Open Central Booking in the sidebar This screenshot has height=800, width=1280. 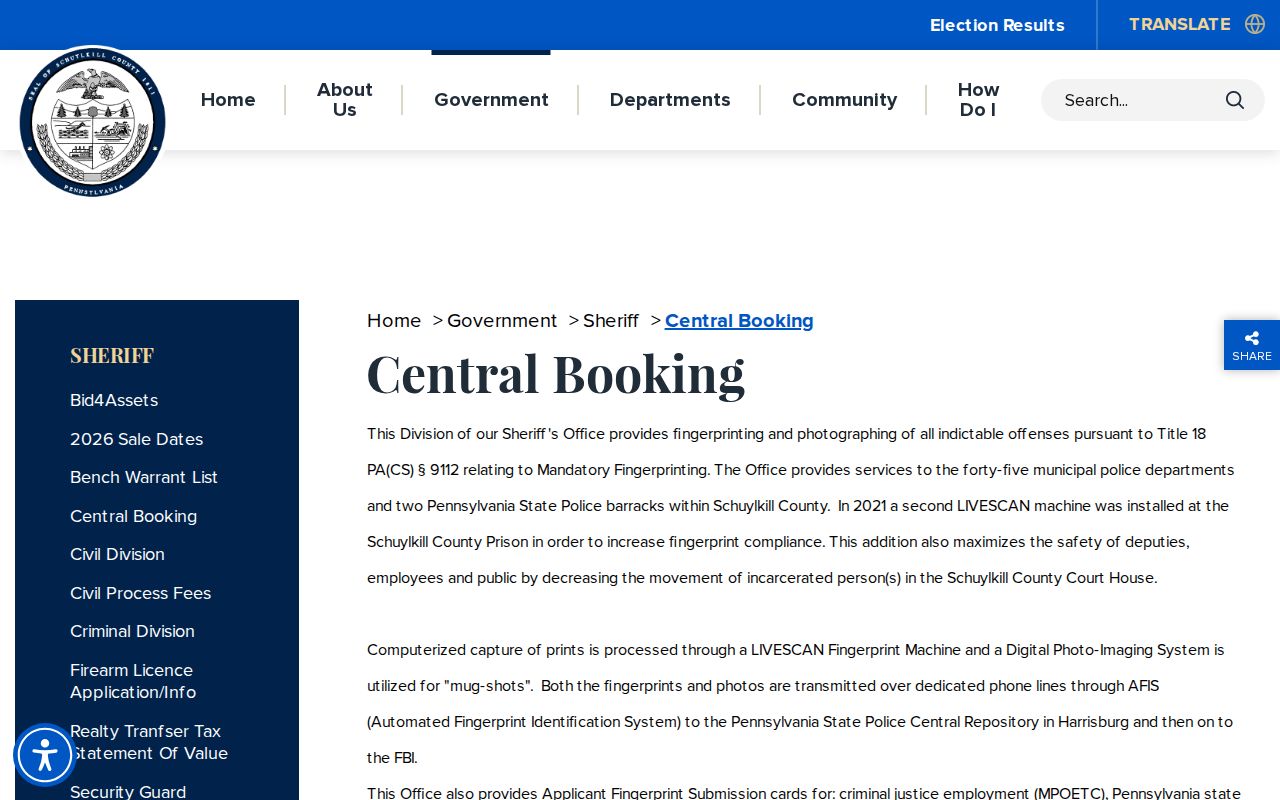coord(133,516)
